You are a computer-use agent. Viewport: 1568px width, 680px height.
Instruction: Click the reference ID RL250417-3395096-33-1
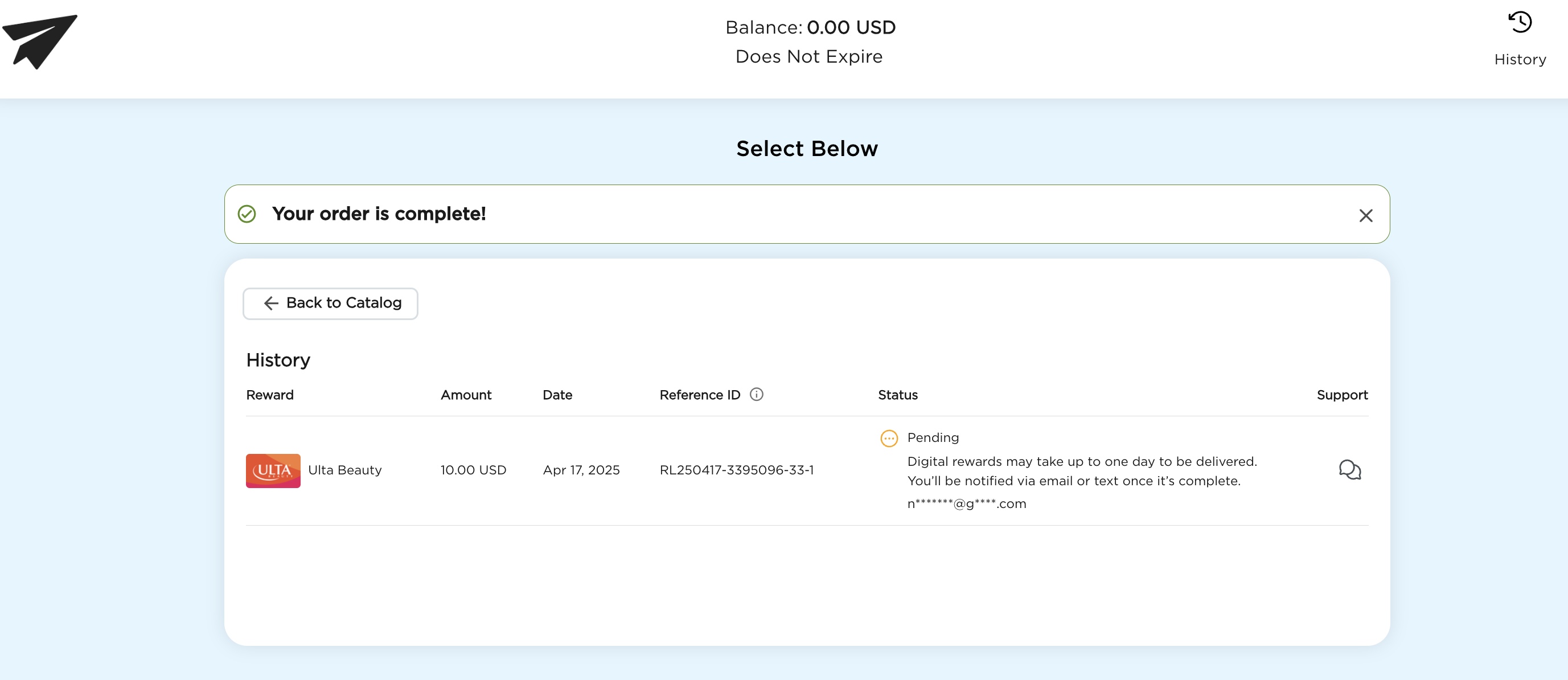coord(737,470)
